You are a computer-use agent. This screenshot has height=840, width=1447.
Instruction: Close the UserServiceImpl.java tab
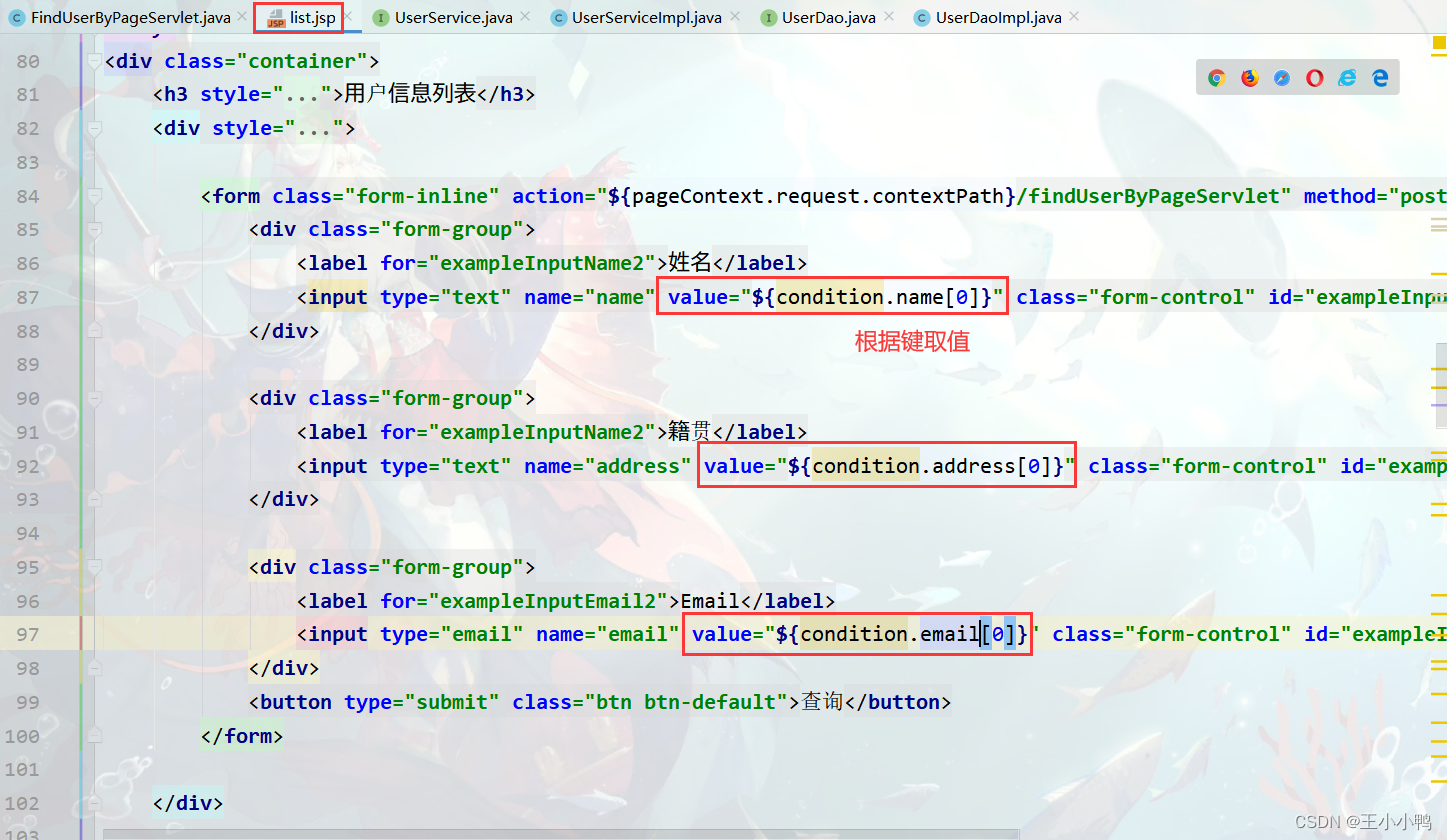733,18
